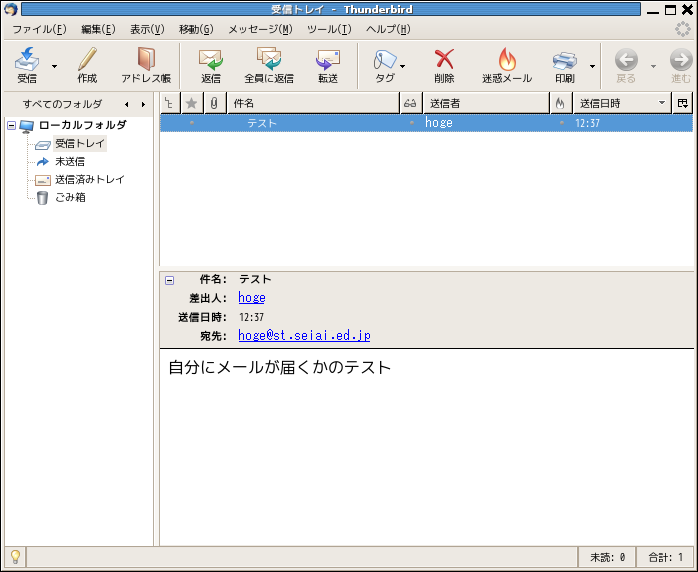This screenshot has height=572, width=698.
Task: Open the ツール(T) menu
Action: [x=329, y=29]
